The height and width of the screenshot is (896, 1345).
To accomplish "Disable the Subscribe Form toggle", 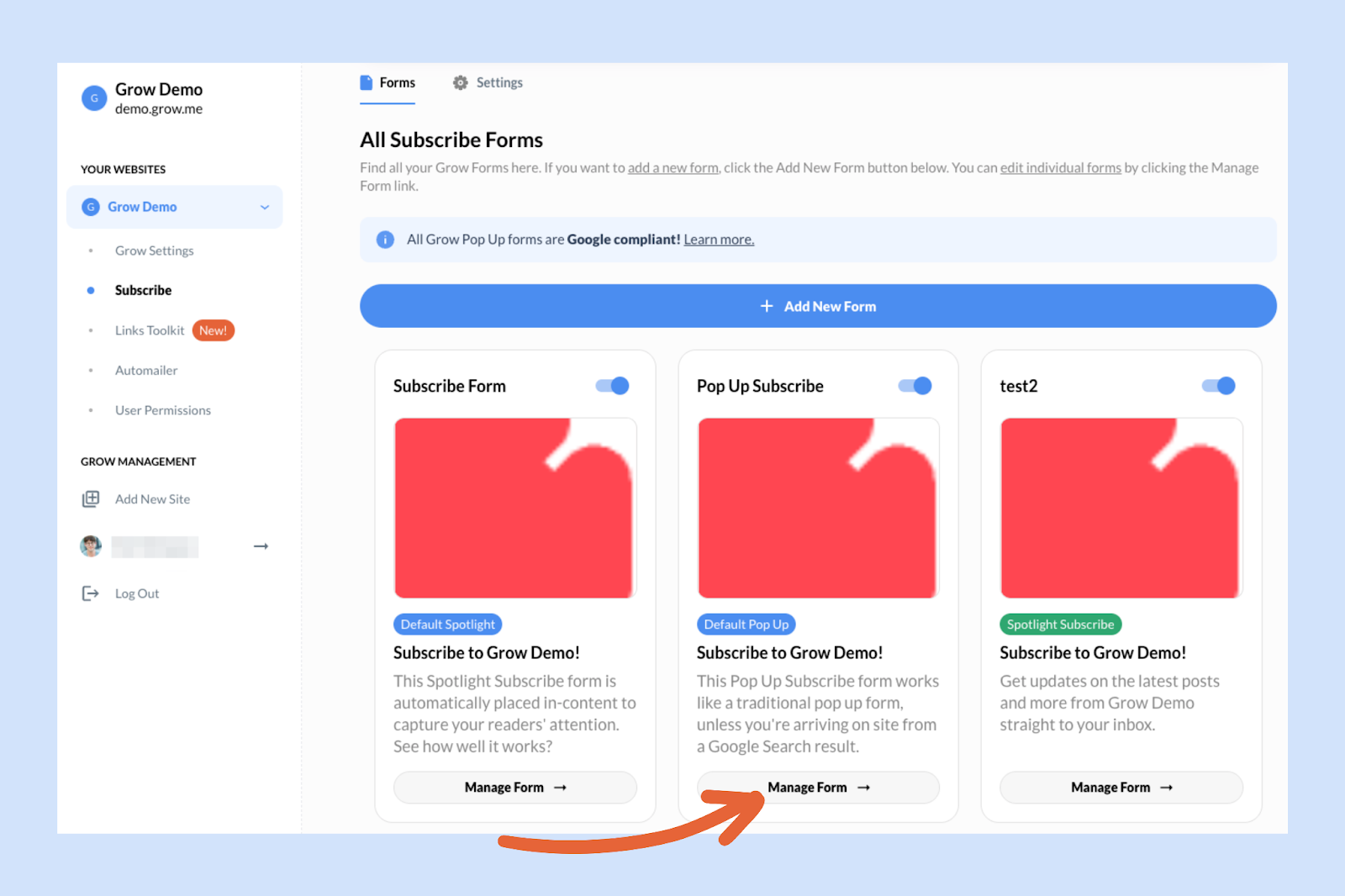I will tap(613, 386).
